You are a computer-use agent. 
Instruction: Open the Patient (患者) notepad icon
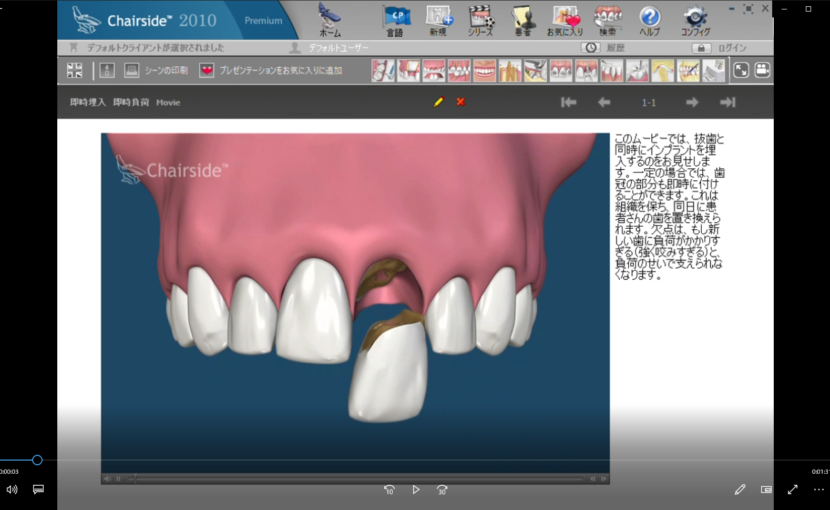[523, 20]
